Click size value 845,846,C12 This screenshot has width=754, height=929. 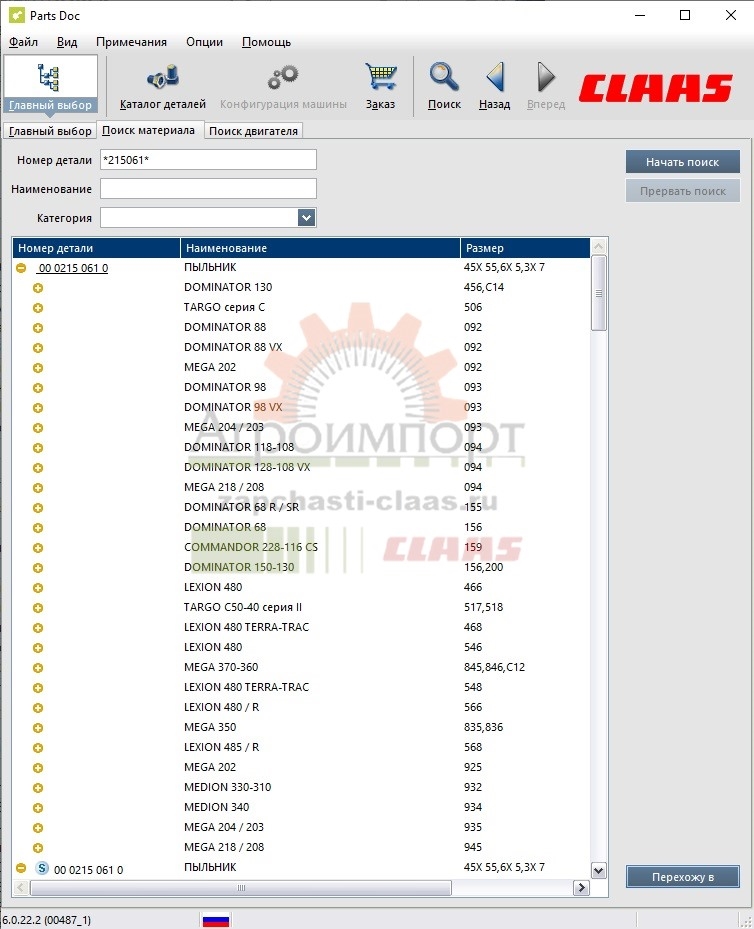tap(494, 667)
